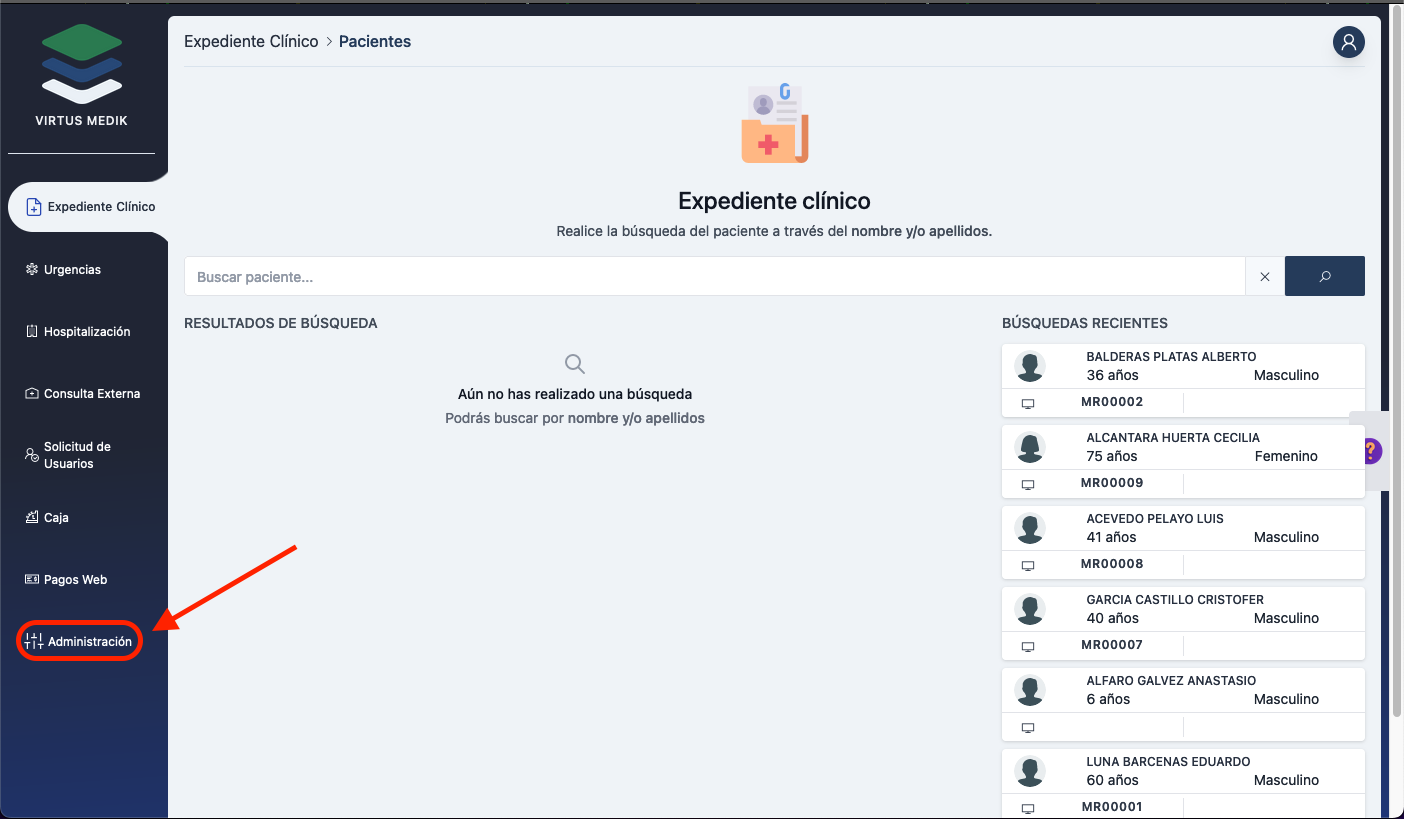Open the Caja module

point(56,518)
